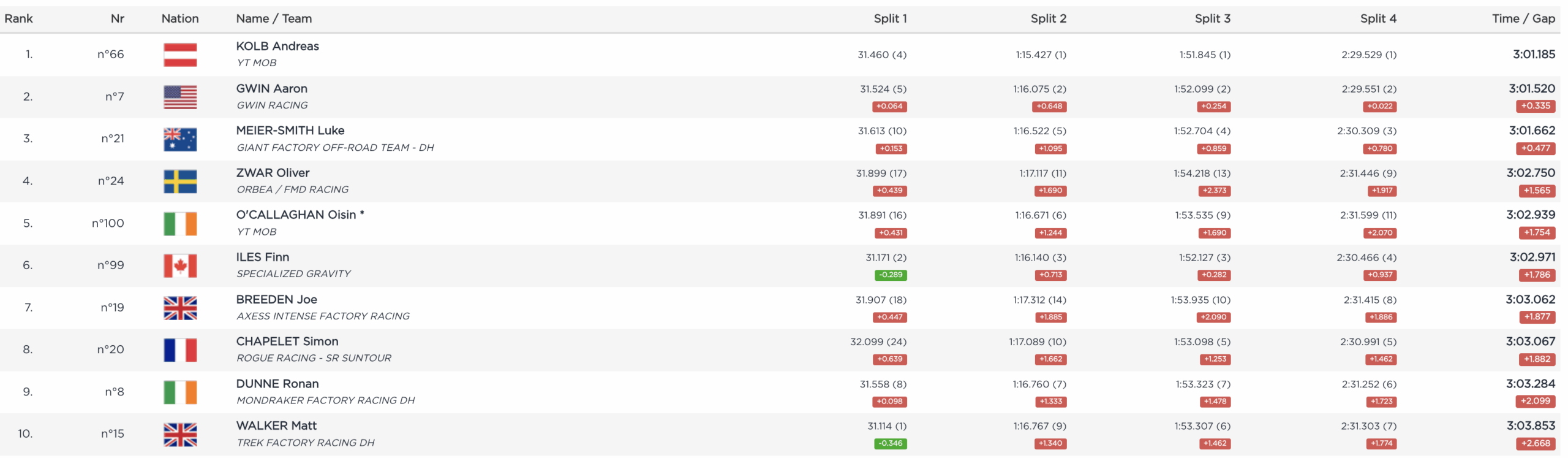Click the Split 4 column header

coord(1378,18)
